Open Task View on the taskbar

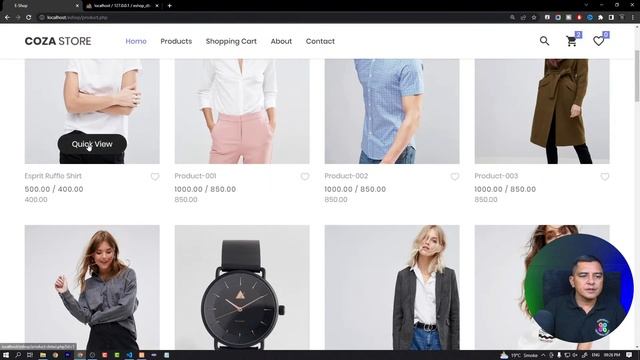tap(30, 355)
